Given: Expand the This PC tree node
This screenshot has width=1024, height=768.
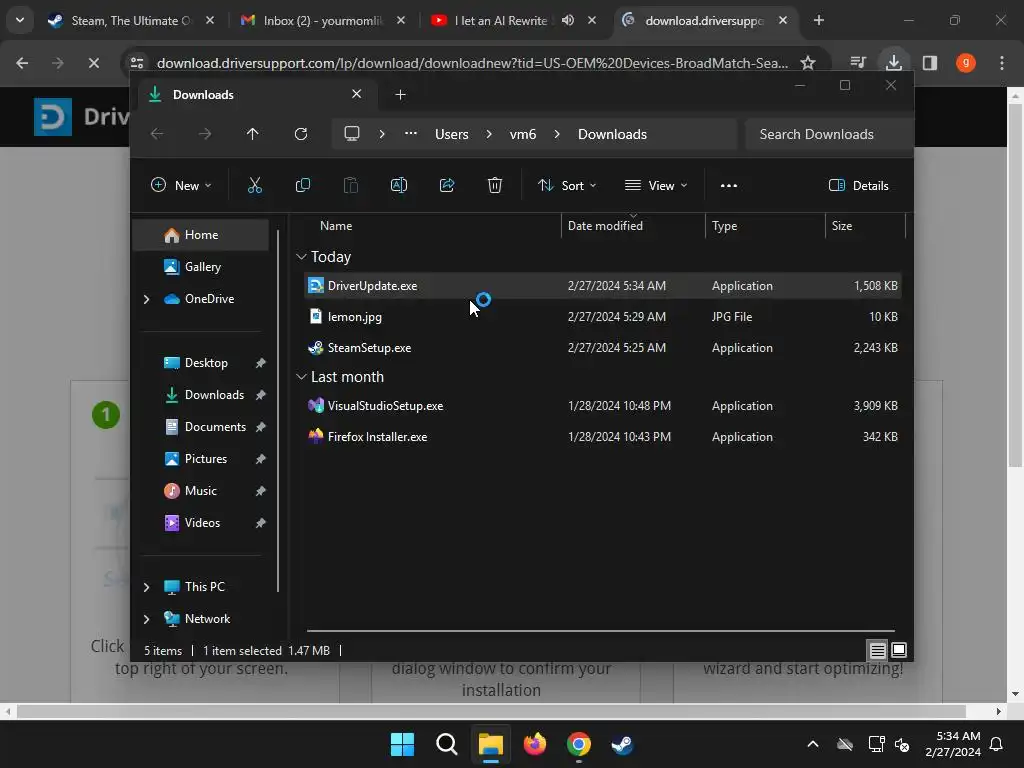Looking at the screenshot, I should coord(146,587).
